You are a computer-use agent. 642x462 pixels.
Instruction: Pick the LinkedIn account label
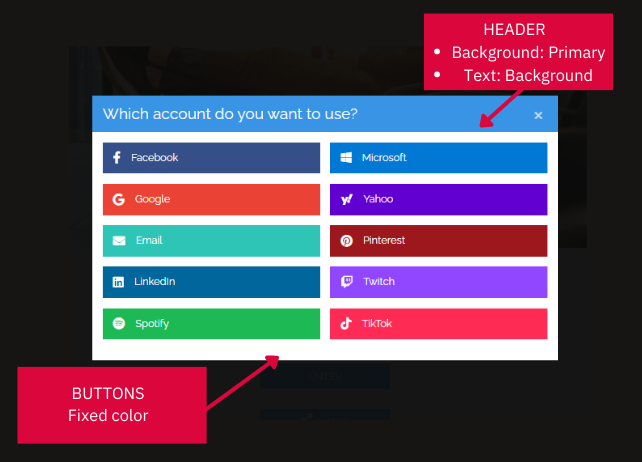click(155, 282)
